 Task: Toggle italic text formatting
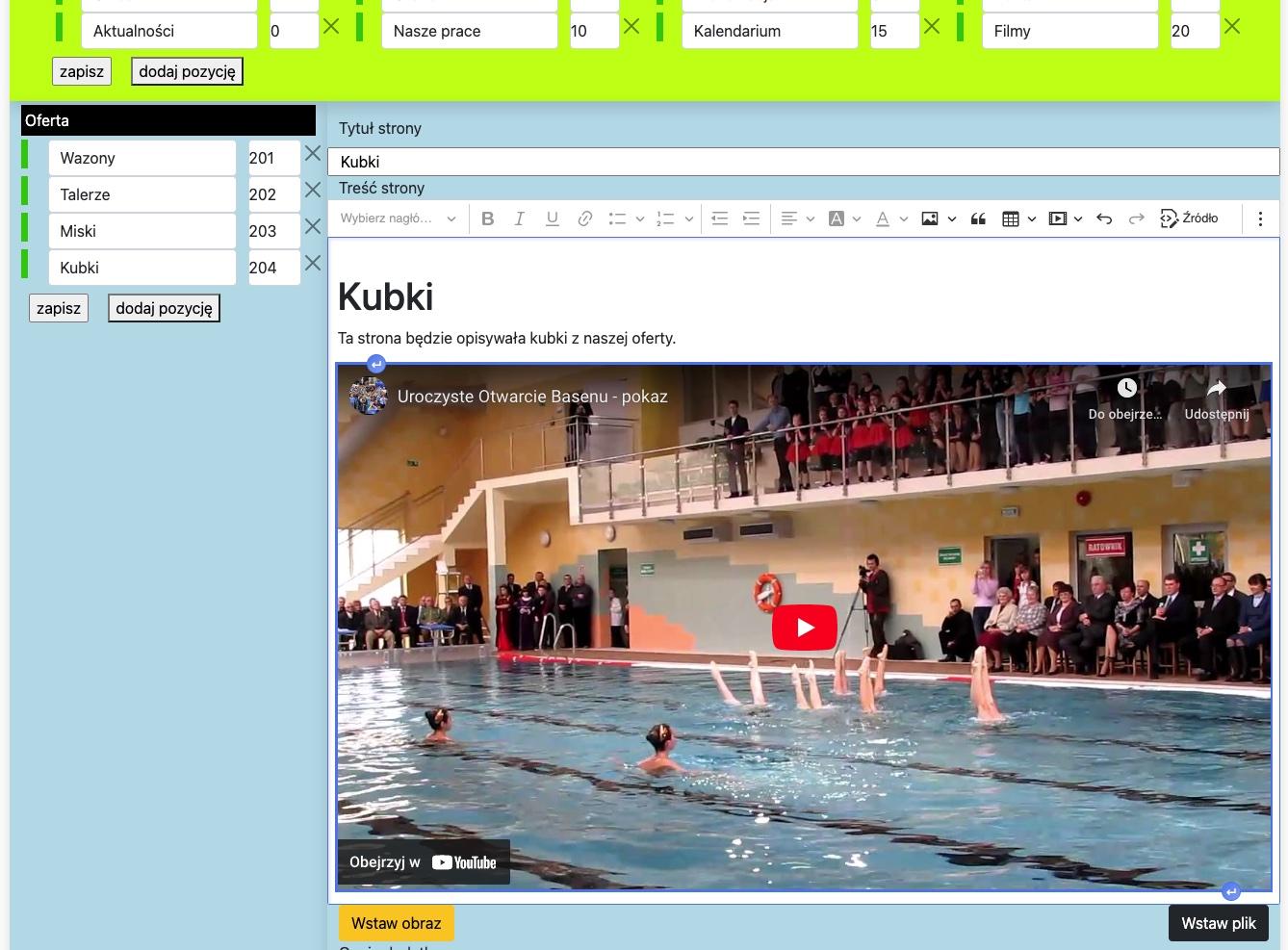(520, 218)
